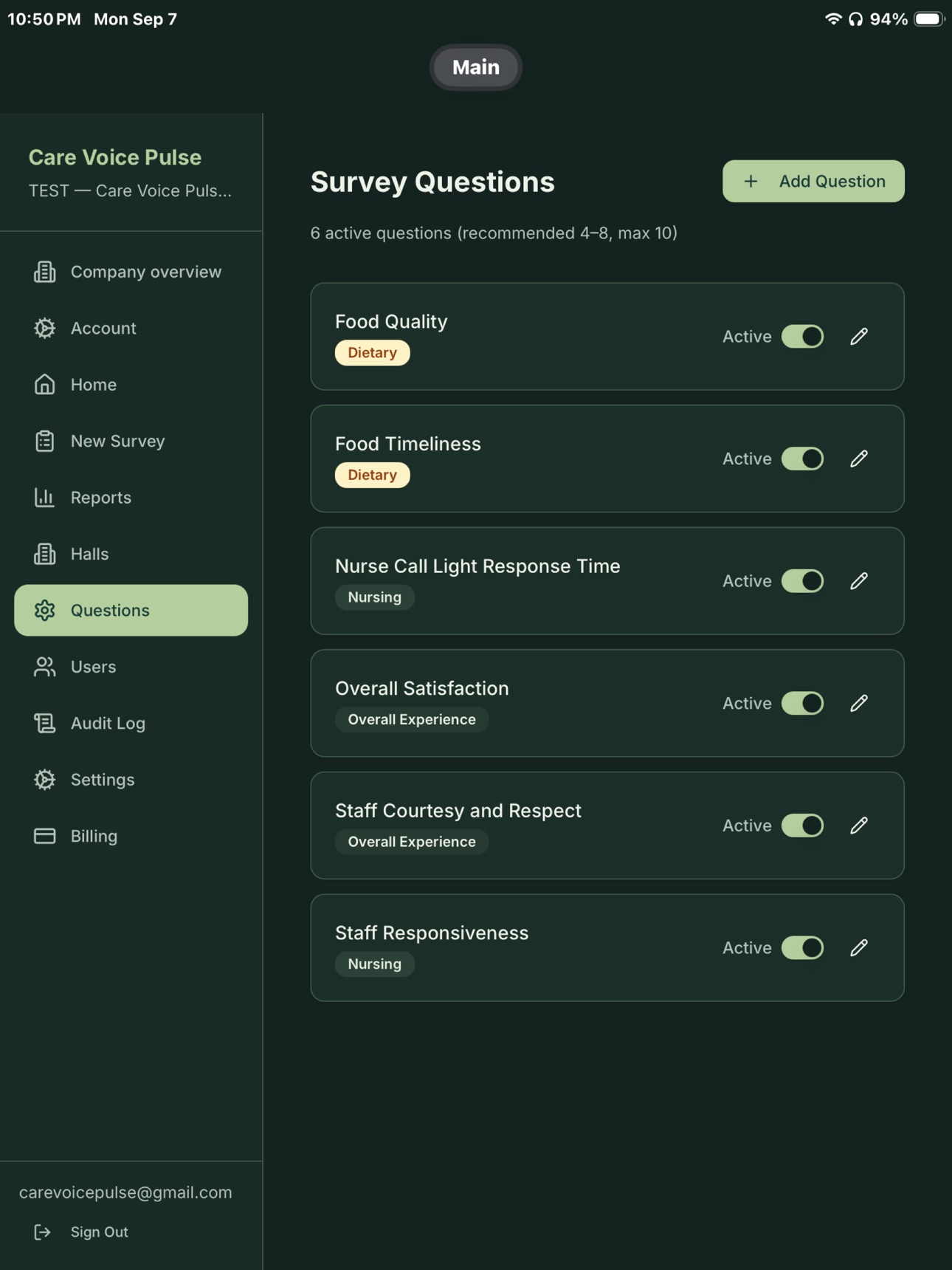The width and height of the screenshot is (952, 1270).
Task: Click the carevoicepulse@gmail.com account email
Action: [125, 1192]
